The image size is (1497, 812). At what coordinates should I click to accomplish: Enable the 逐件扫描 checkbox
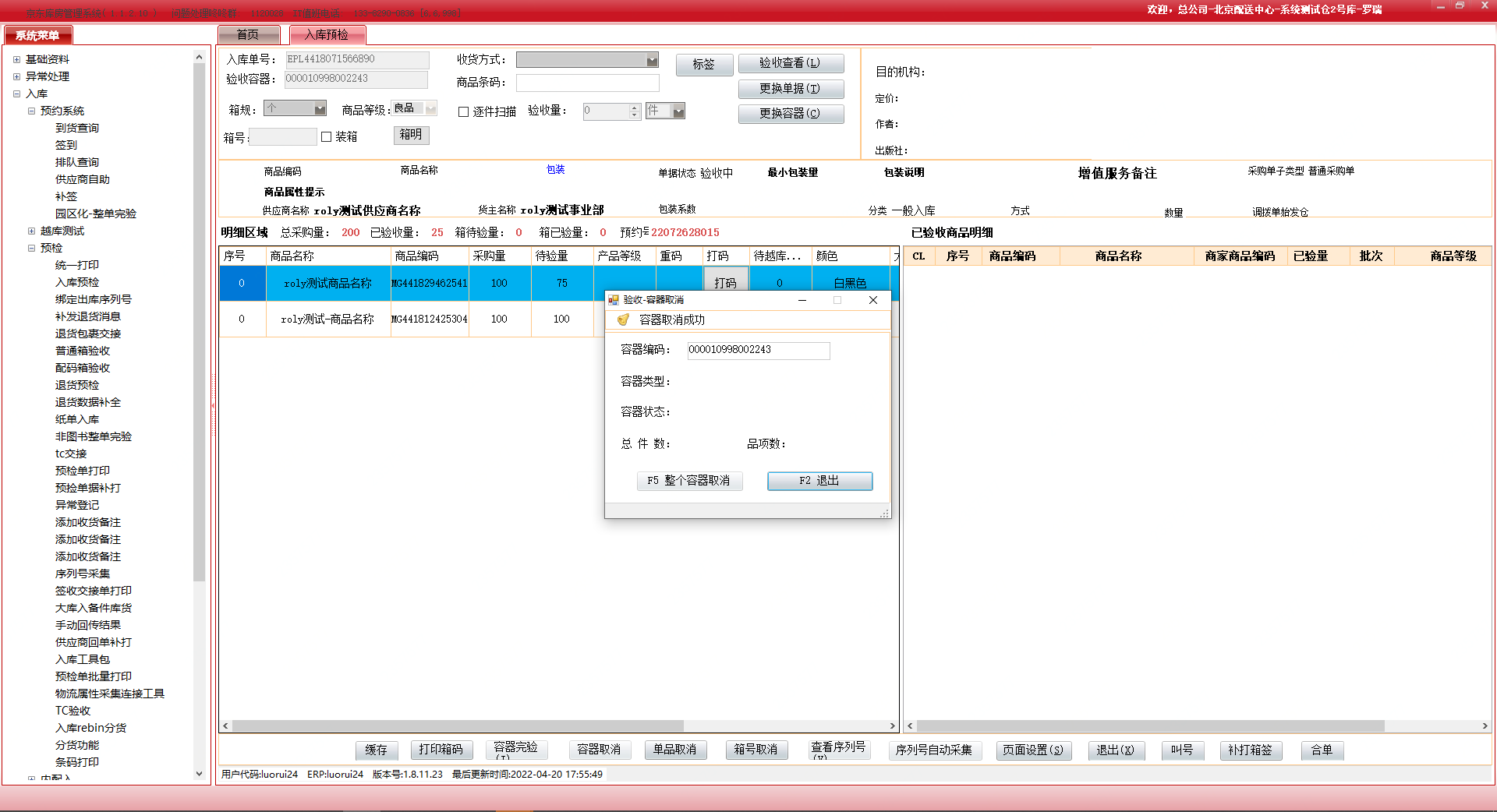(464, 111)
